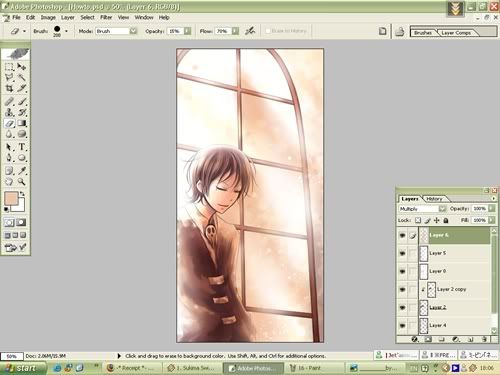Click create new layer icon

470,339
